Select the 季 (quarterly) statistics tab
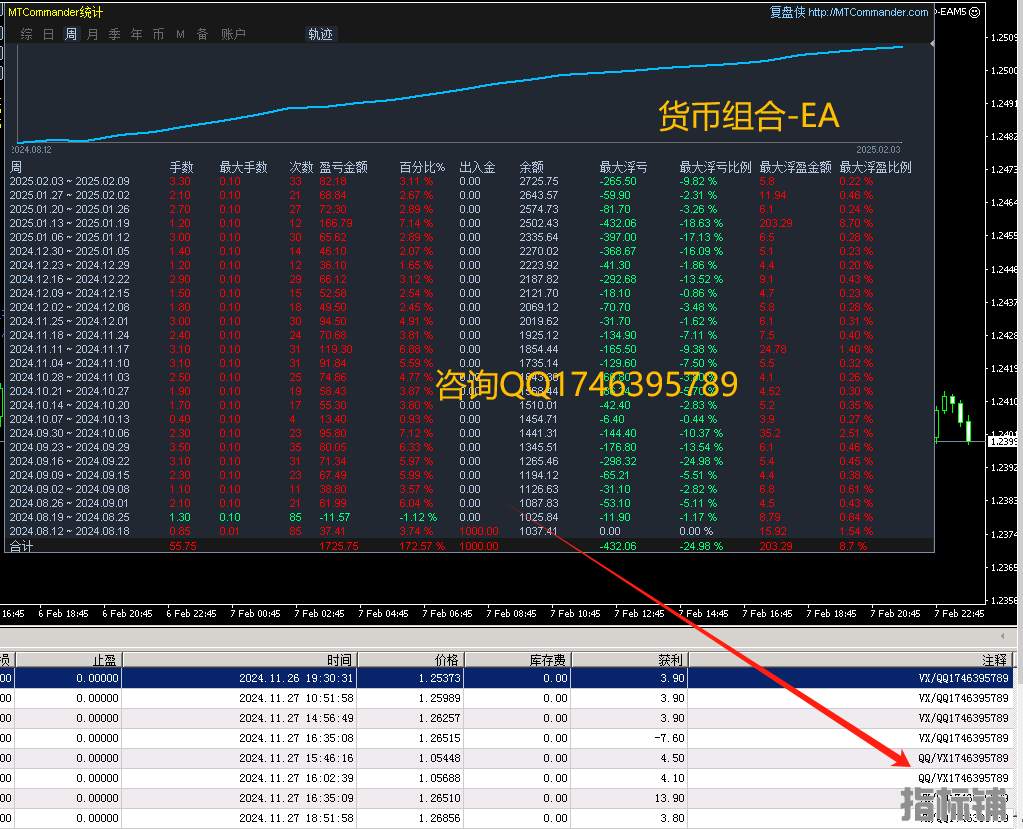This screenshot has height=829, width=1023. tap(114, 34)
